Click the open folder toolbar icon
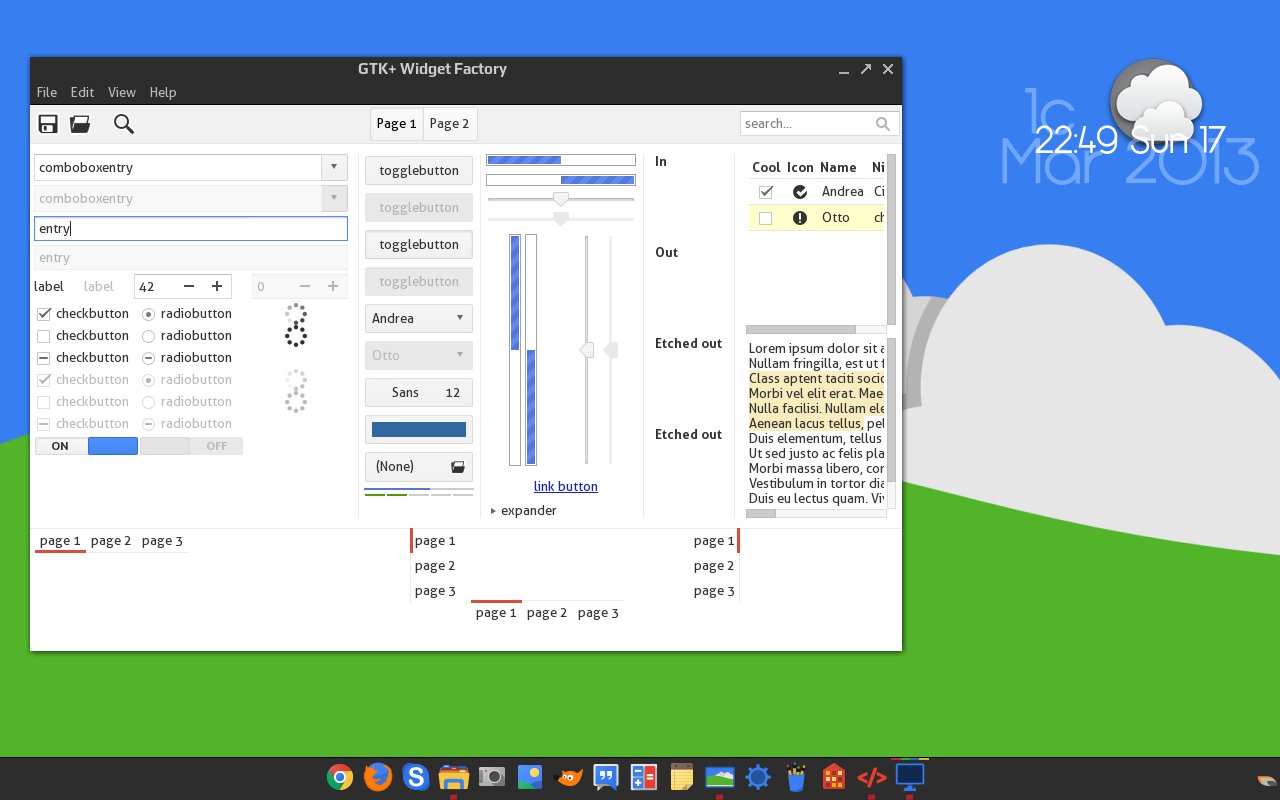Viewport: 1280px width, 800px height. (x=80, y=124)
